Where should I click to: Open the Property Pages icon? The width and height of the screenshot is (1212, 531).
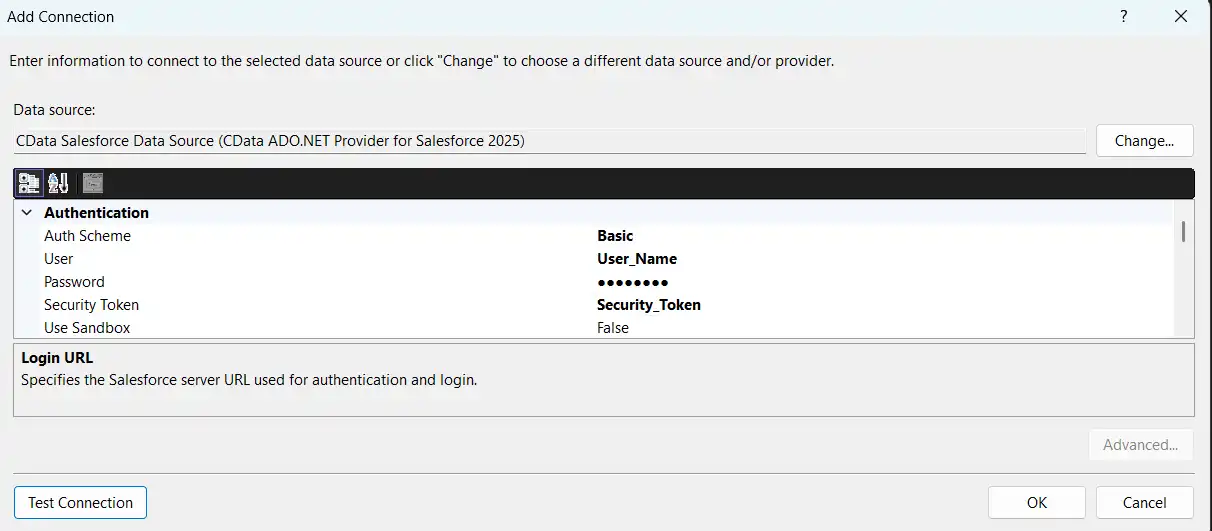coord(93,183)
